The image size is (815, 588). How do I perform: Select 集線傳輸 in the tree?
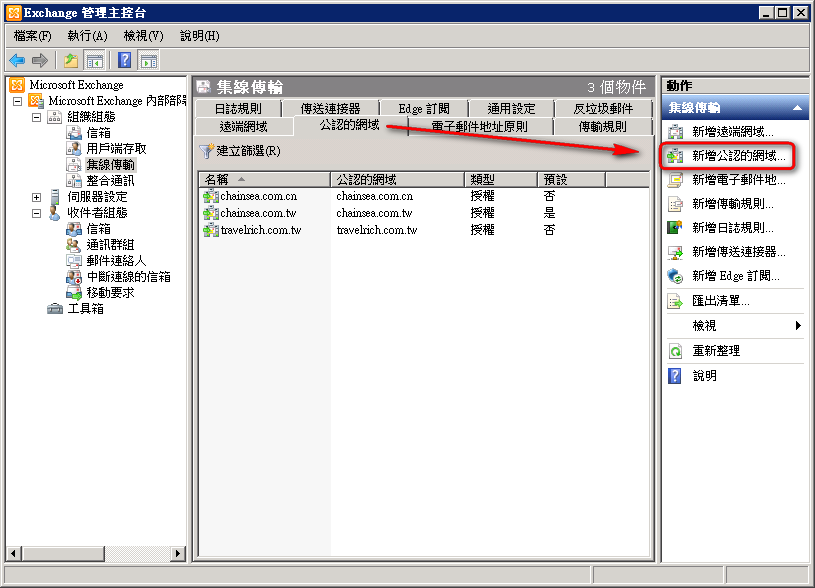click(110, 165)
